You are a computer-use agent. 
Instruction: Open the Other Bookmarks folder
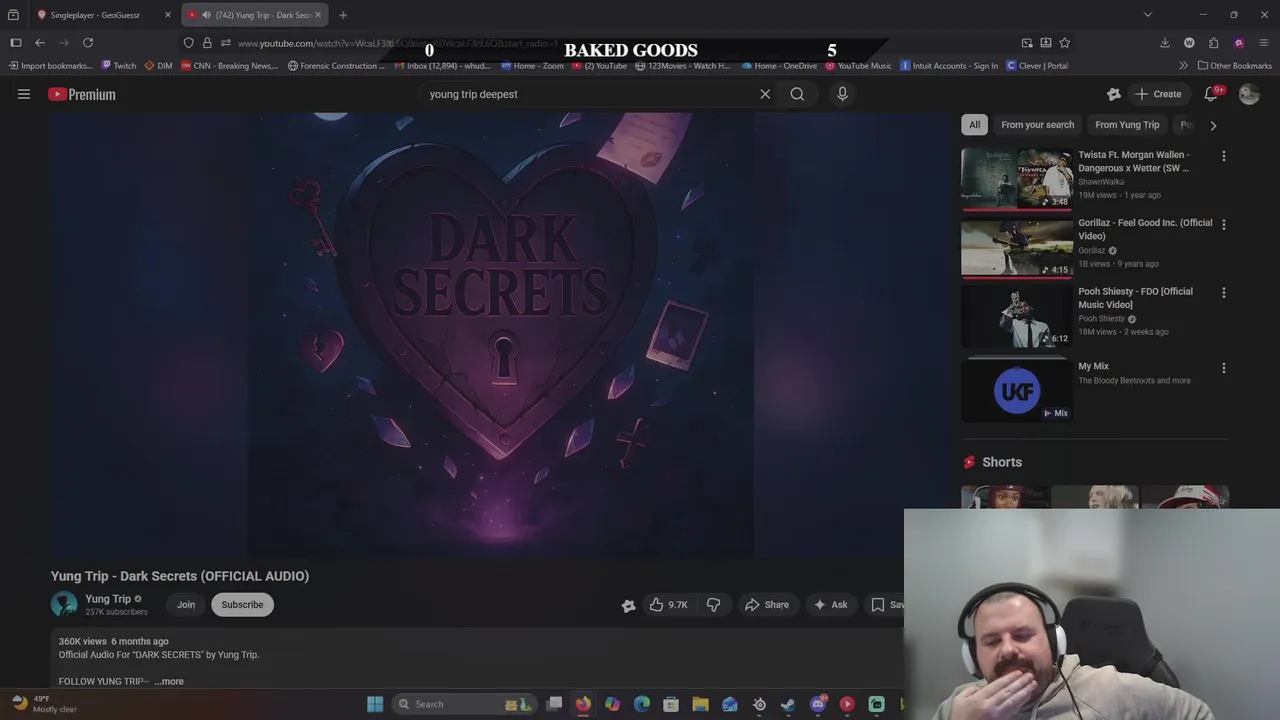(x=1234, y=66)
